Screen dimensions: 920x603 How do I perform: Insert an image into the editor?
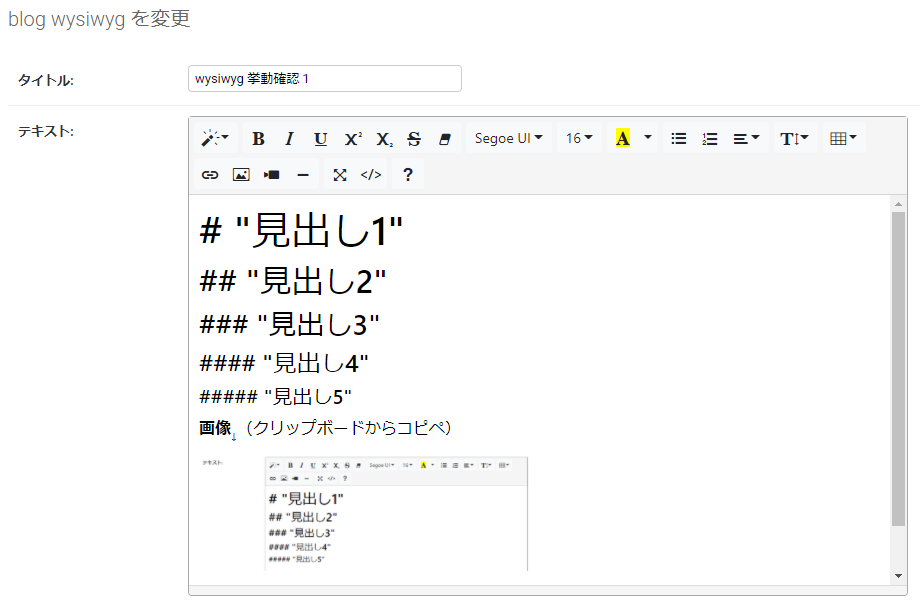pyautogui.click(x=240, y=174)
